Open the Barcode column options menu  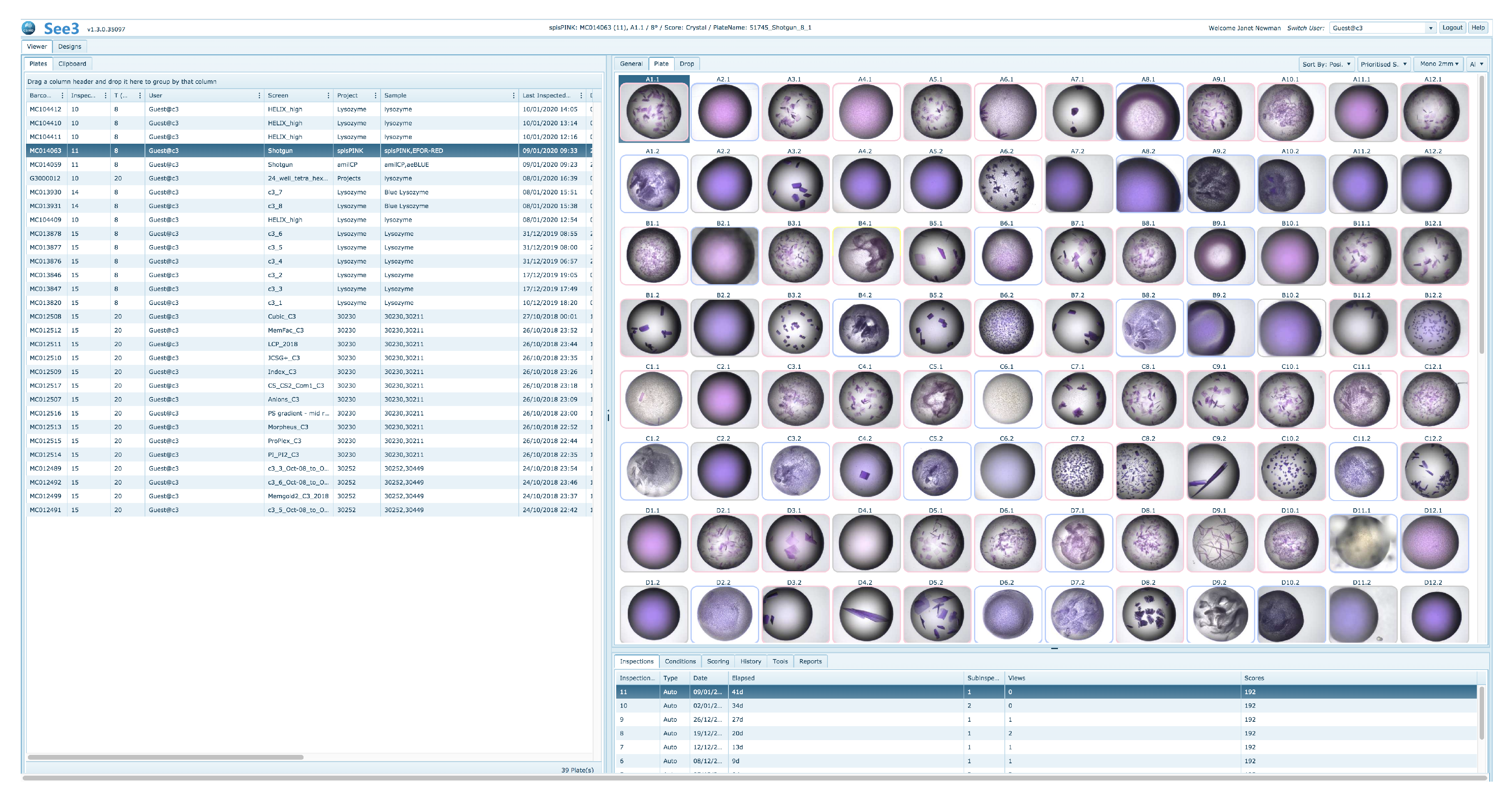point(62,96)
